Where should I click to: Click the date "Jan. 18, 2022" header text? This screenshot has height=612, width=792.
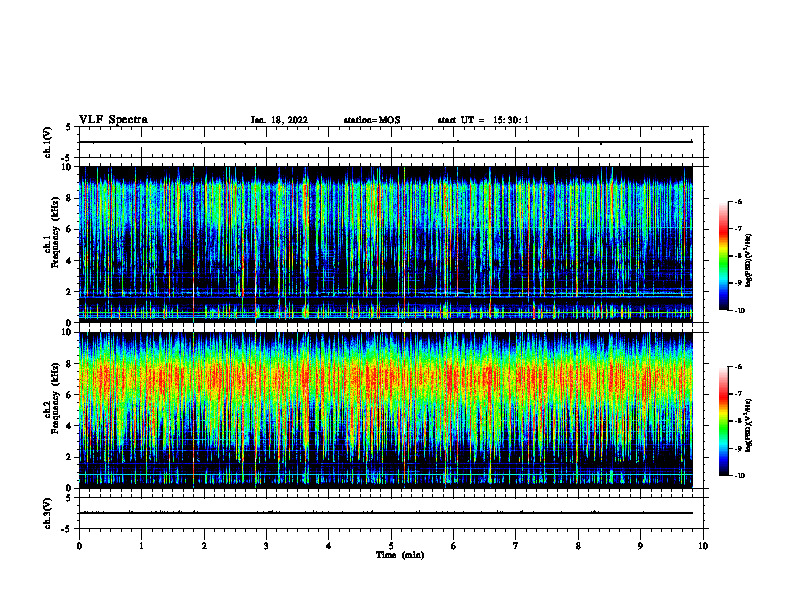[279, 120]
